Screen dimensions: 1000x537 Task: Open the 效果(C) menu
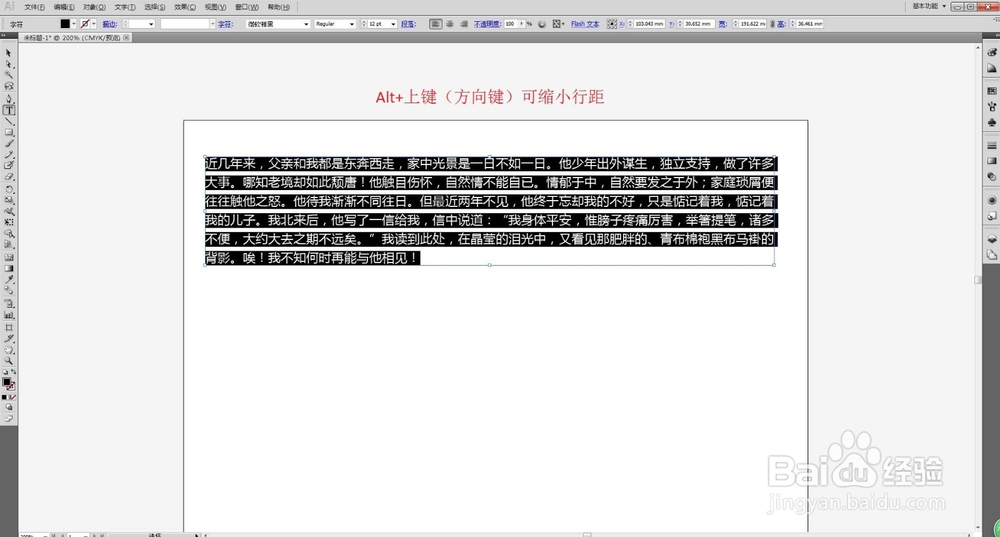click(185, 7)
